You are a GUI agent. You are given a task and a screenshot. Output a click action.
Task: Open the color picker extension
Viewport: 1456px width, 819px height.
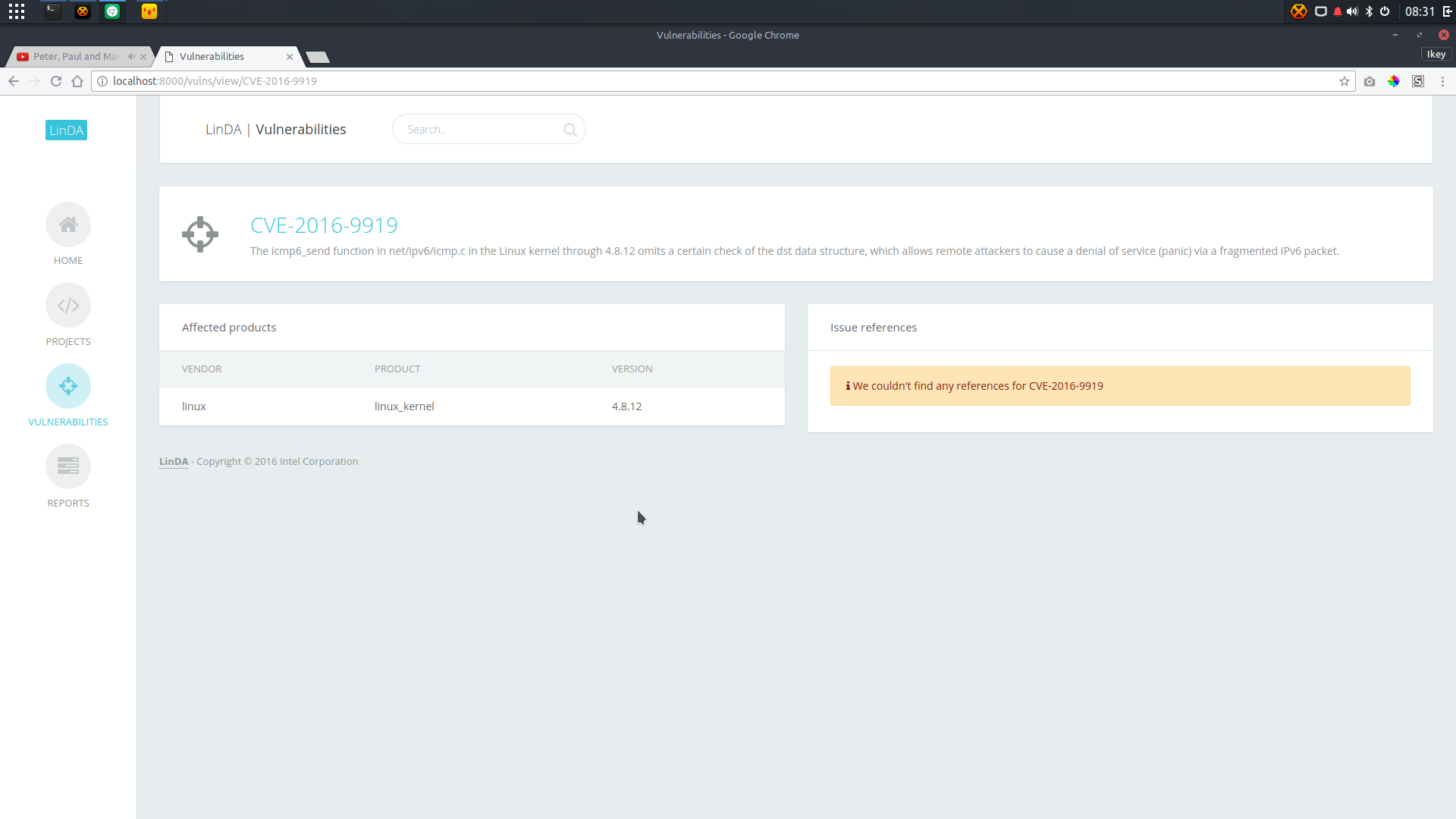coord(1394,81)
